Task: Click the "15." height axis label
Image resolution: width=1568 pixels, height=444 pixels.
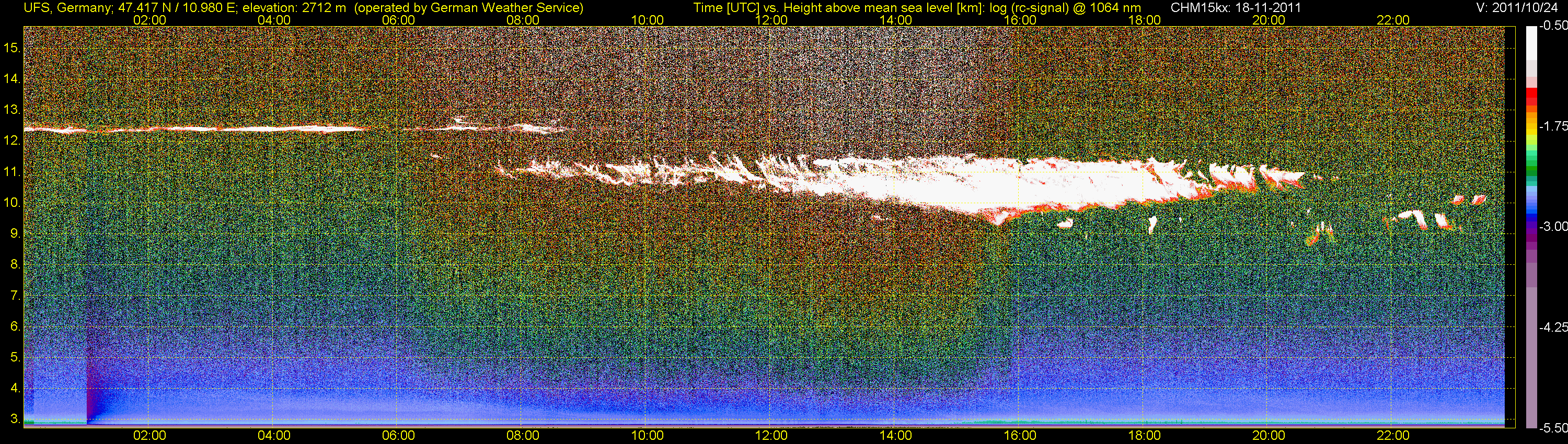Action: coord(13,48)
